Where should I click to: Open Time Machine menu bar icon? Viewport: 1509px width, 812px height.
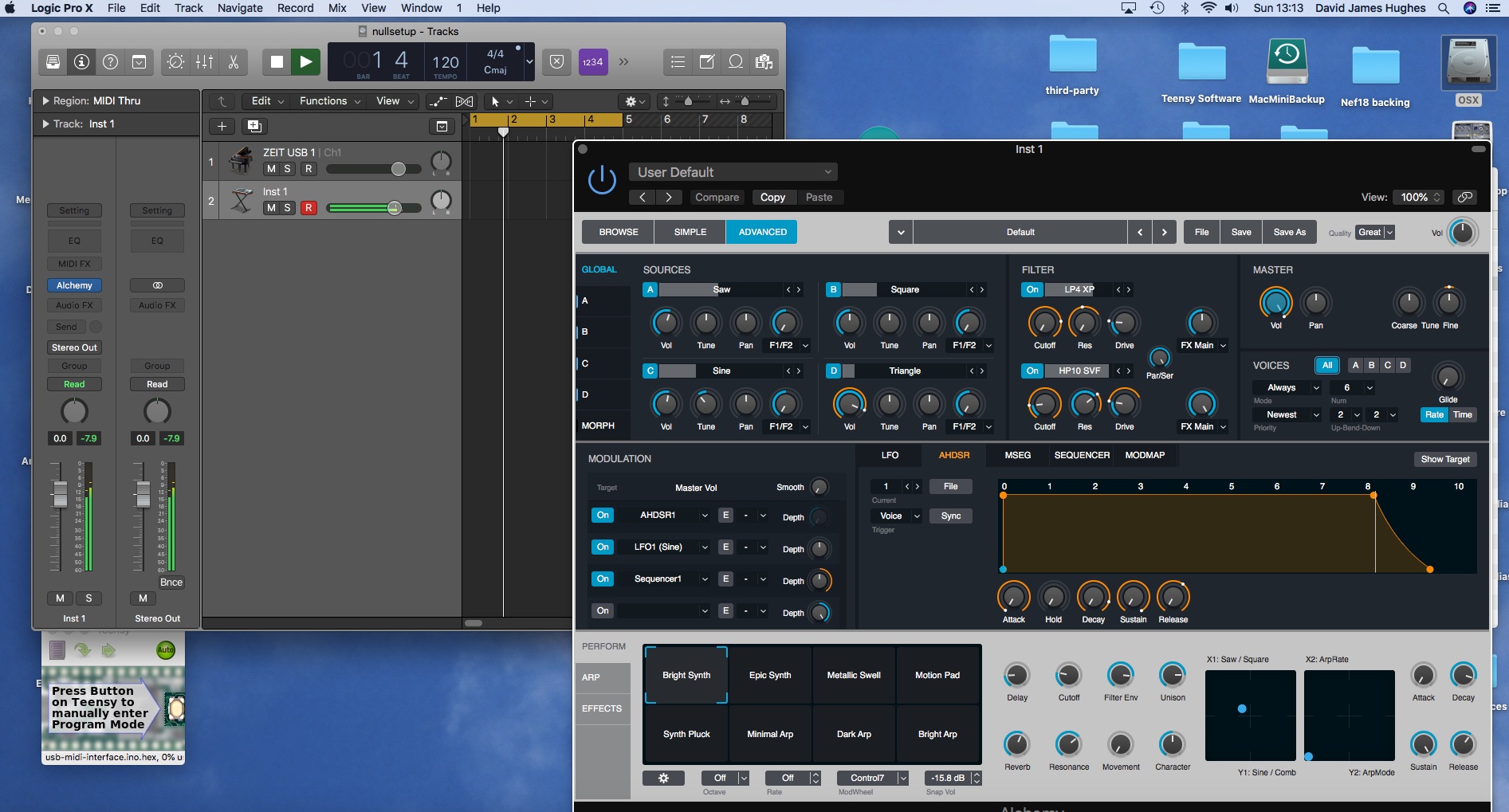tap(1157, 8)
